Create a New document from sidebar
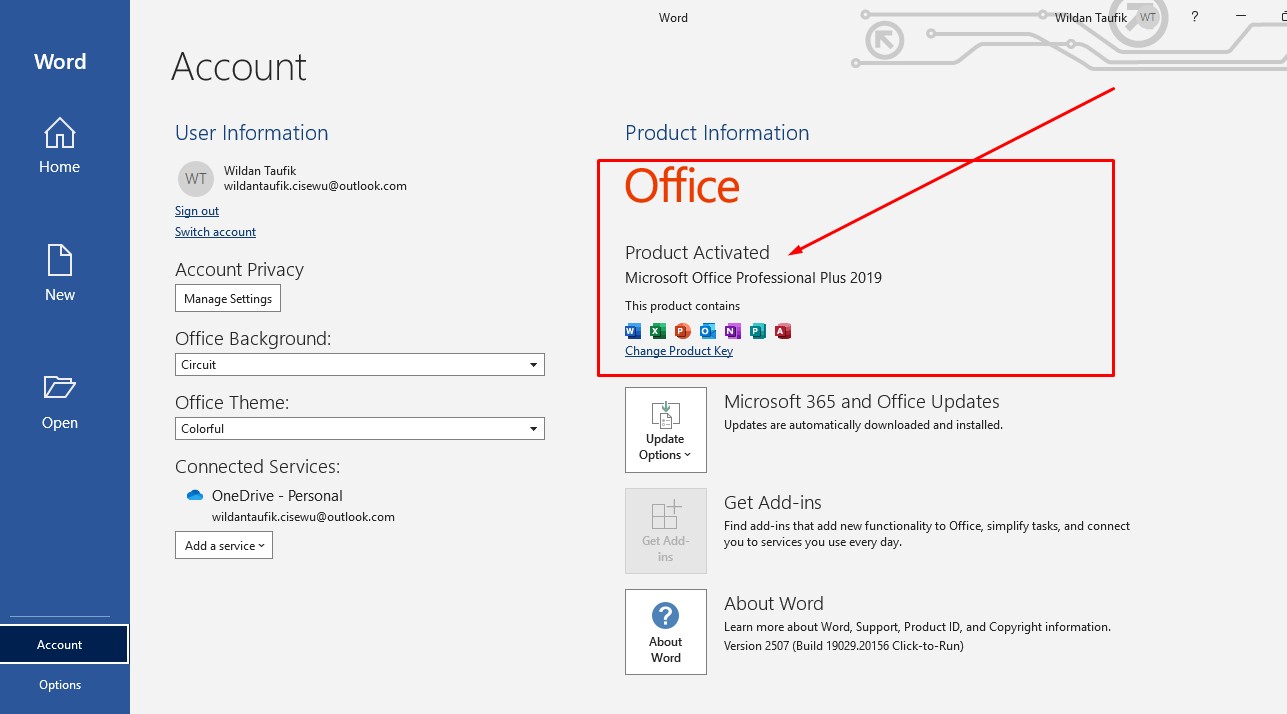 pos(59,274)
